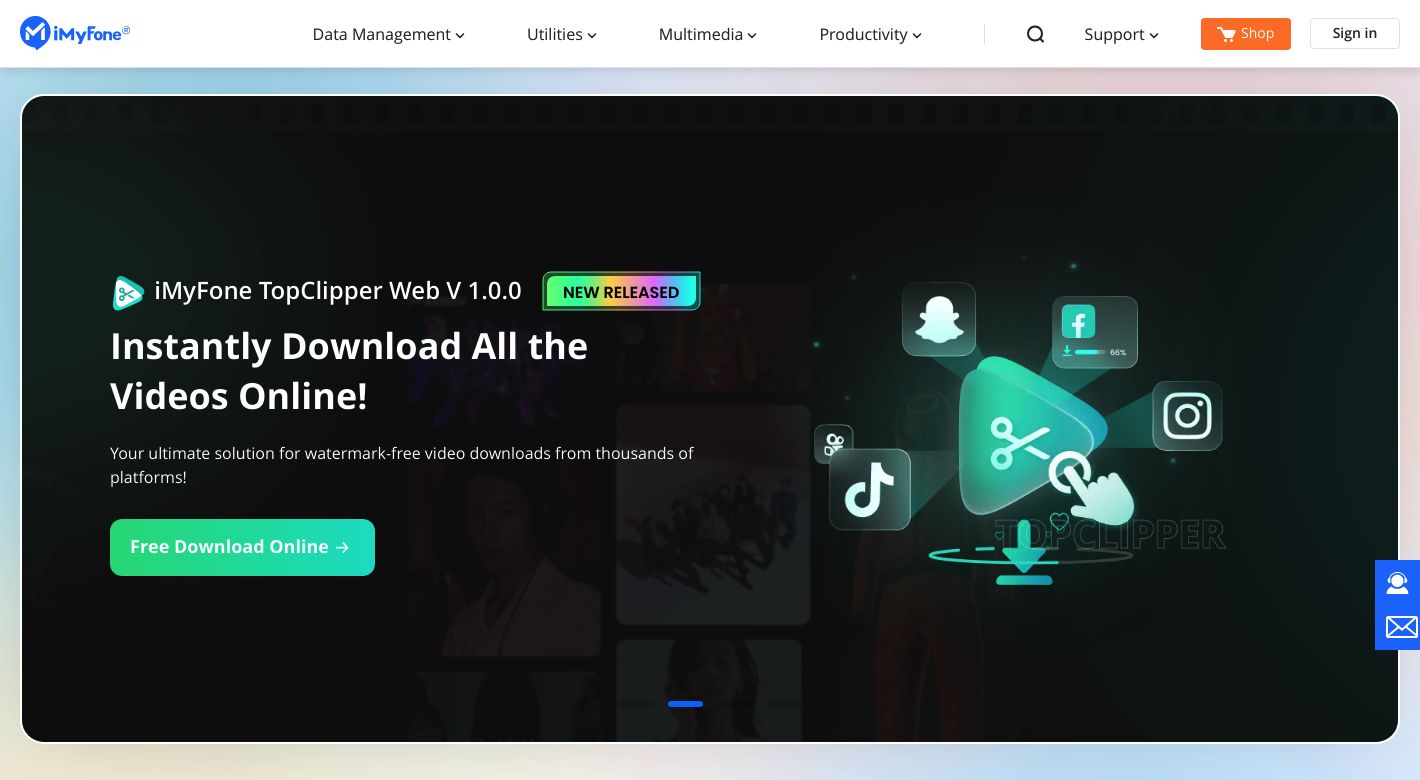Click the Instantly Download All the Videos headline
Viewport: 1420px width, 780px height.
[x=349, y=371]
